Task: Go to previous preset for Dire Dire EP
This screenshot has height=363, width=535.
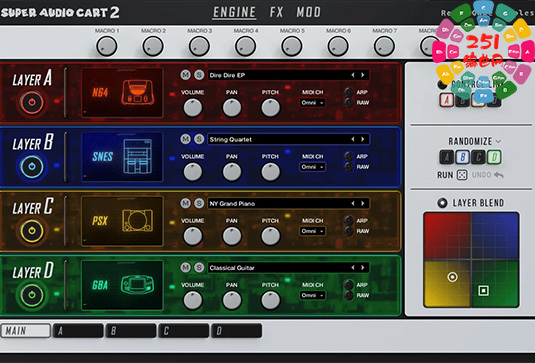Action: pyautogui.click(x=353, y=75)
